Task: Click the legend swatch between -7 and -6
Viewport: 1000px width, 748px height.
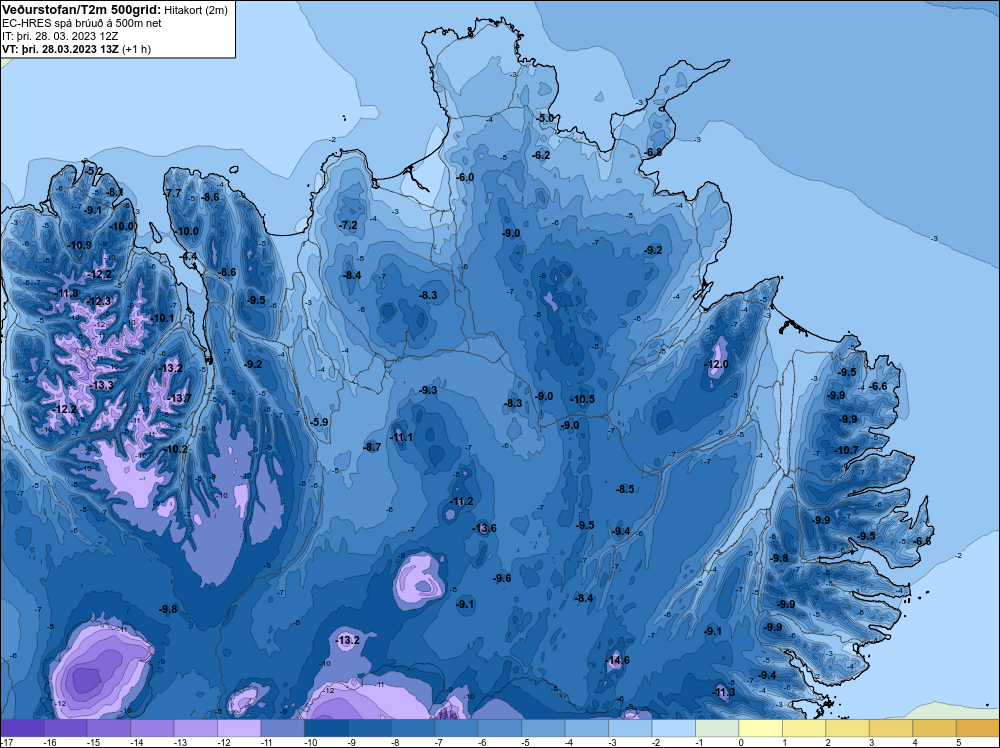Action: (456, 728)
